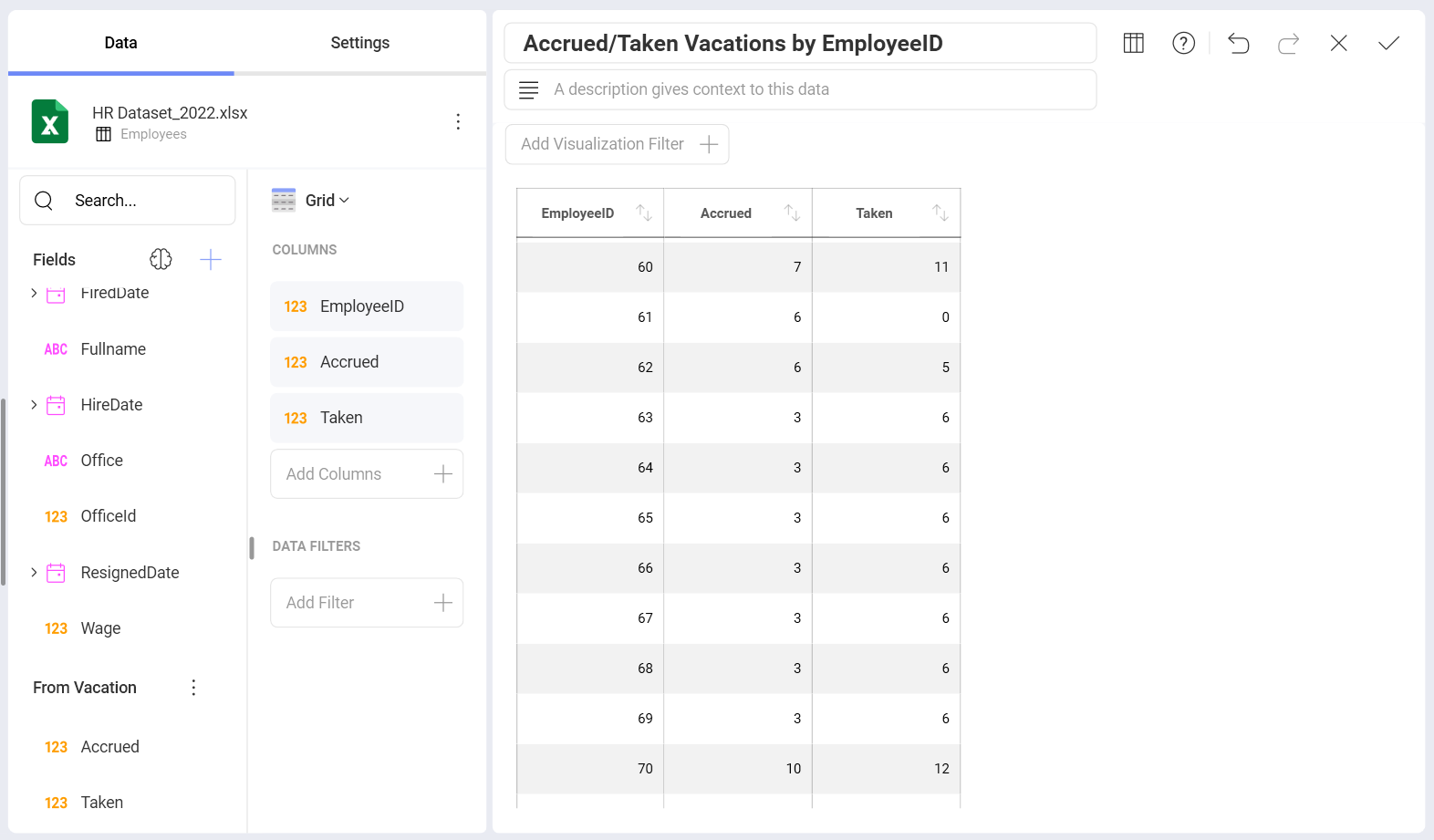The height and width of the screenshot is (840, 1434).
Task: Click the fields list scrollbar
Action: [x=4, y=492]
